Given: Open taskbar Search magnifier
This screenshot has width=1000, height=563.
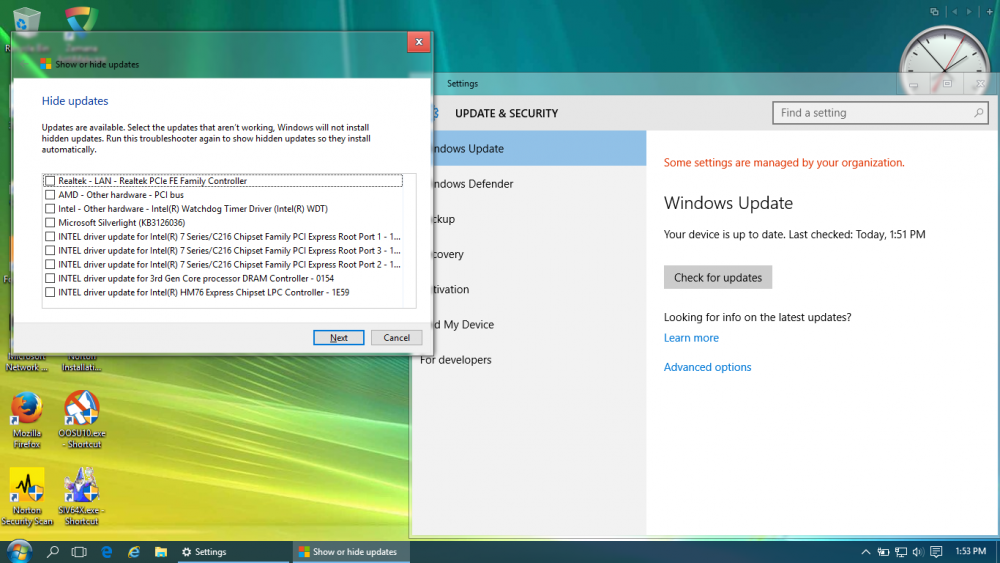Looking at the screenshot, I should [x=53, y=552].
